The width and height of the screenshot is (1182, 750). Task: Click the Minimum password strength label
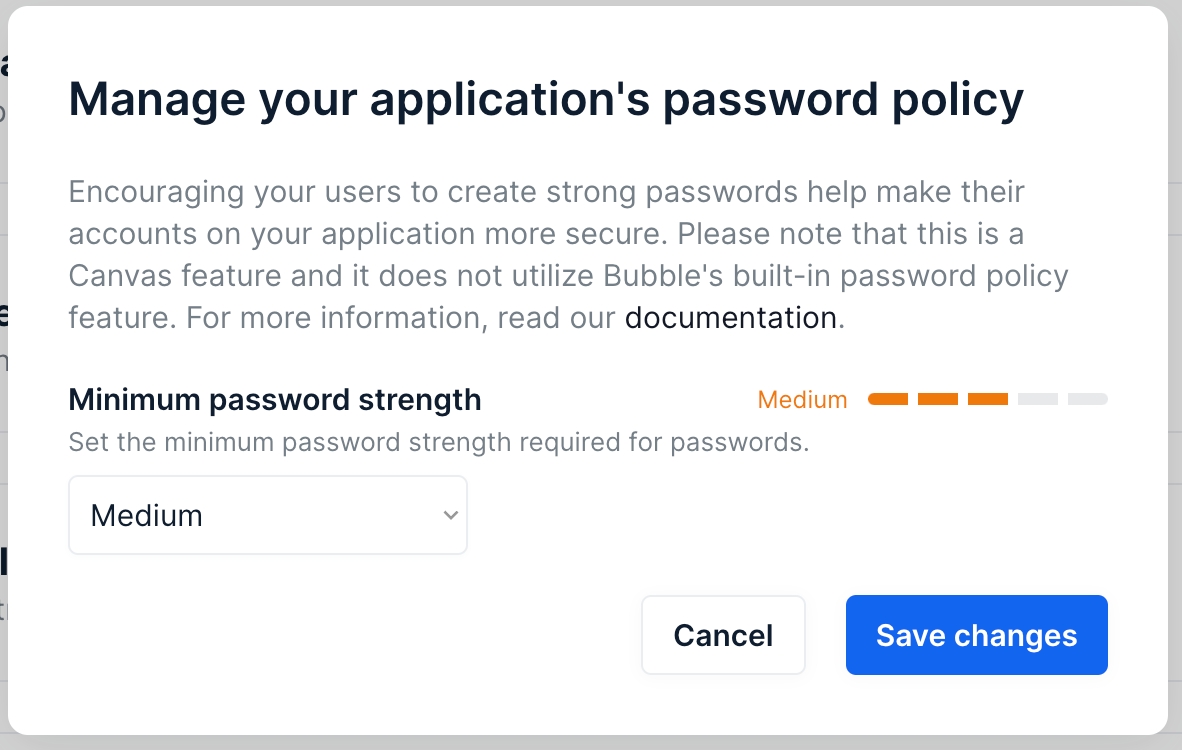click(x=275, y=400)
